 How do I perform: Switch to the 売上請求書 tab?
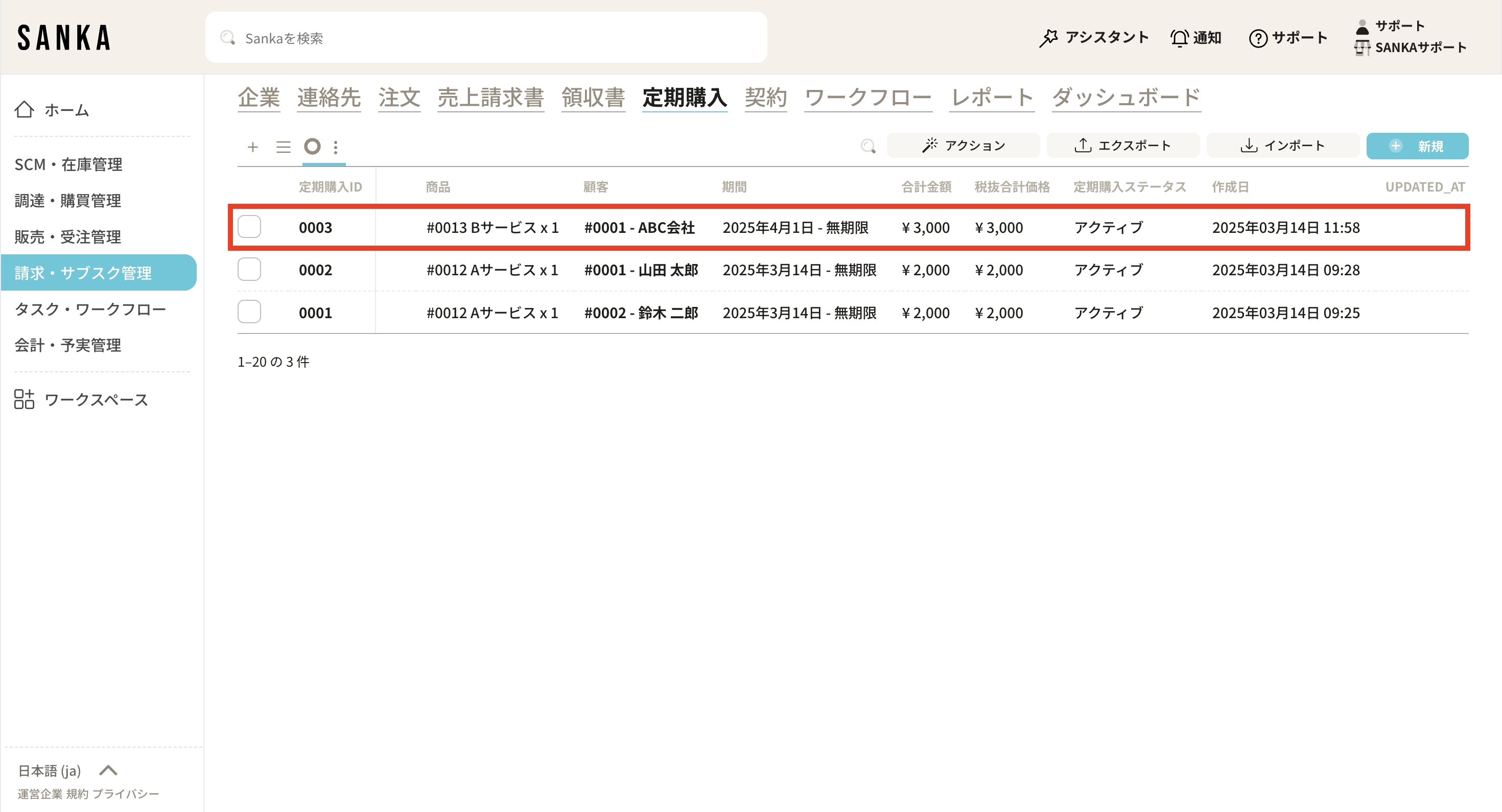pyautogui.click(x=490, y=98)
